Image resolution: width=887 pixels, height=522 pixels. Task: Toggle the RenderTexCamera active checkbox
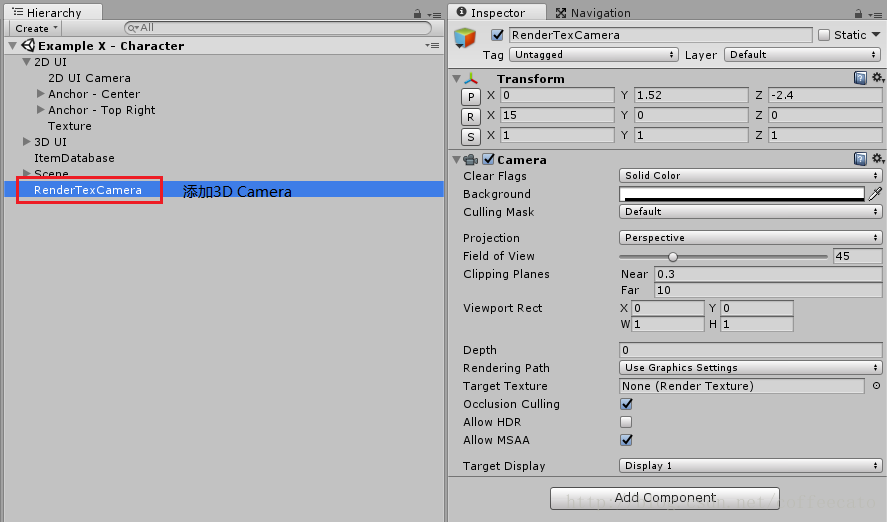coord(498,35)
